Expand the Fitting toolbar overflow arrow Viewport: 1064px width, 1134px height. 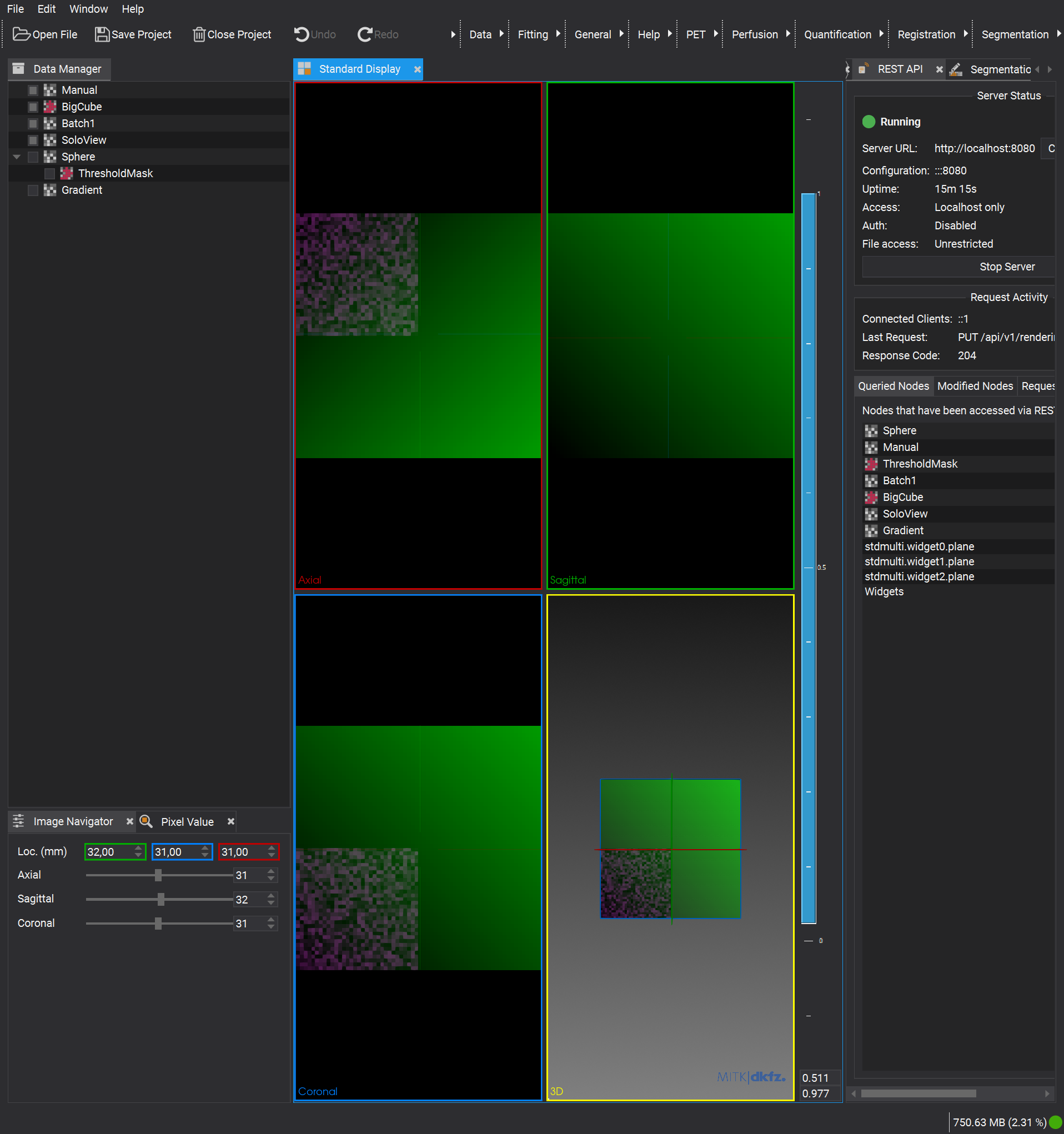(x=558, y=34)
